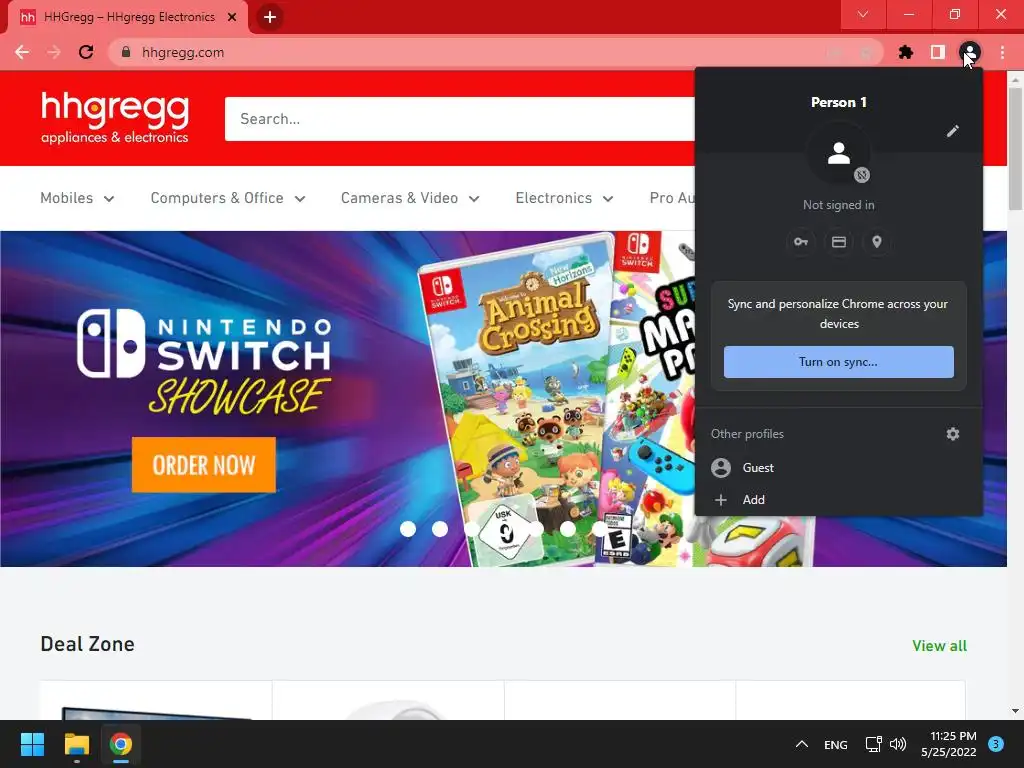1024x768 pixels.
Task: Click the Chrome profile avatar icon
Action: click(970, 52)
